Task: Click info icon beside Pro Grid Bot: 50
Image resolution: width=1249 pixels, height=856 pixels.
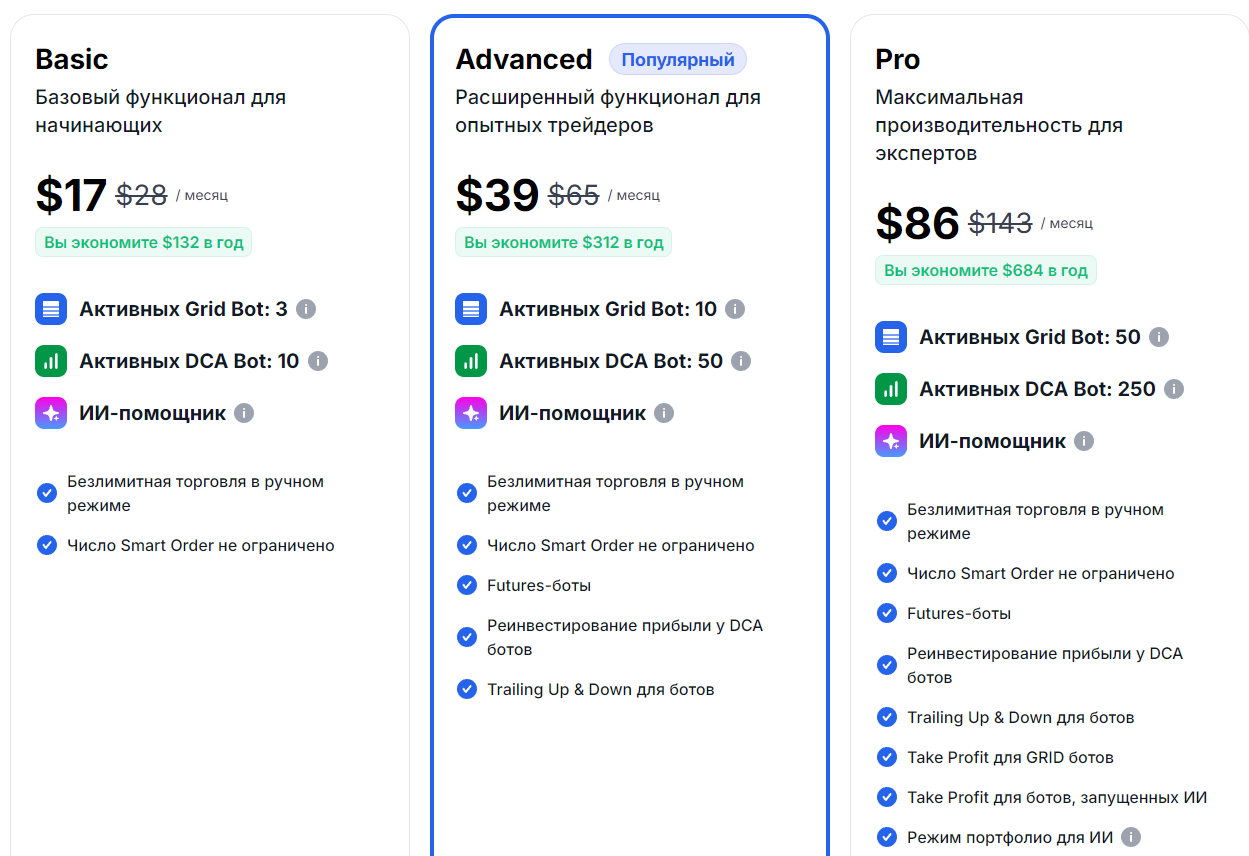Action: tap(1159, 337)
